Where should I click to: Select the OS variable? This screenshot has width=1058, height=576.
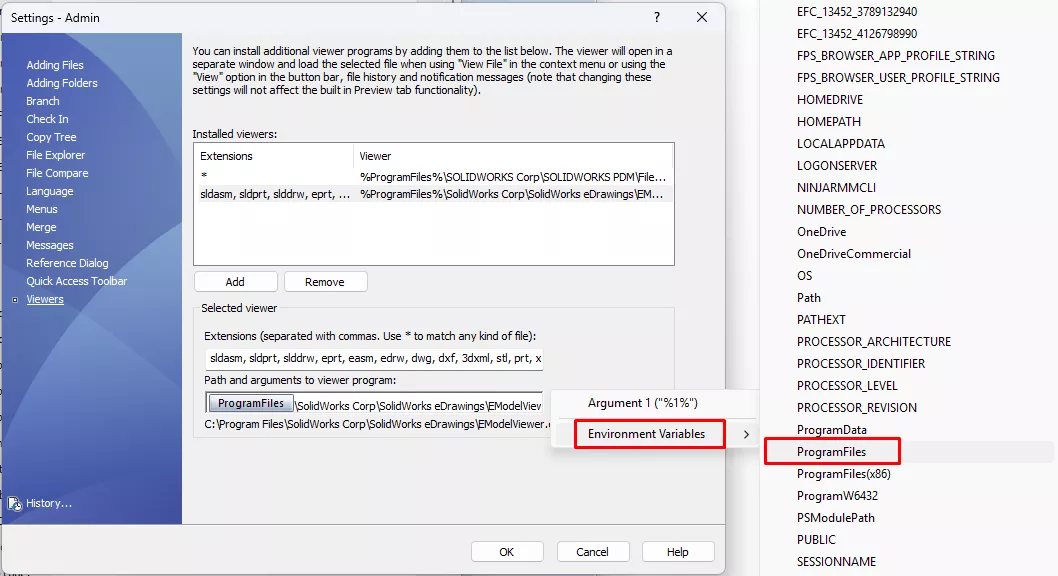(x=804, y=276)
